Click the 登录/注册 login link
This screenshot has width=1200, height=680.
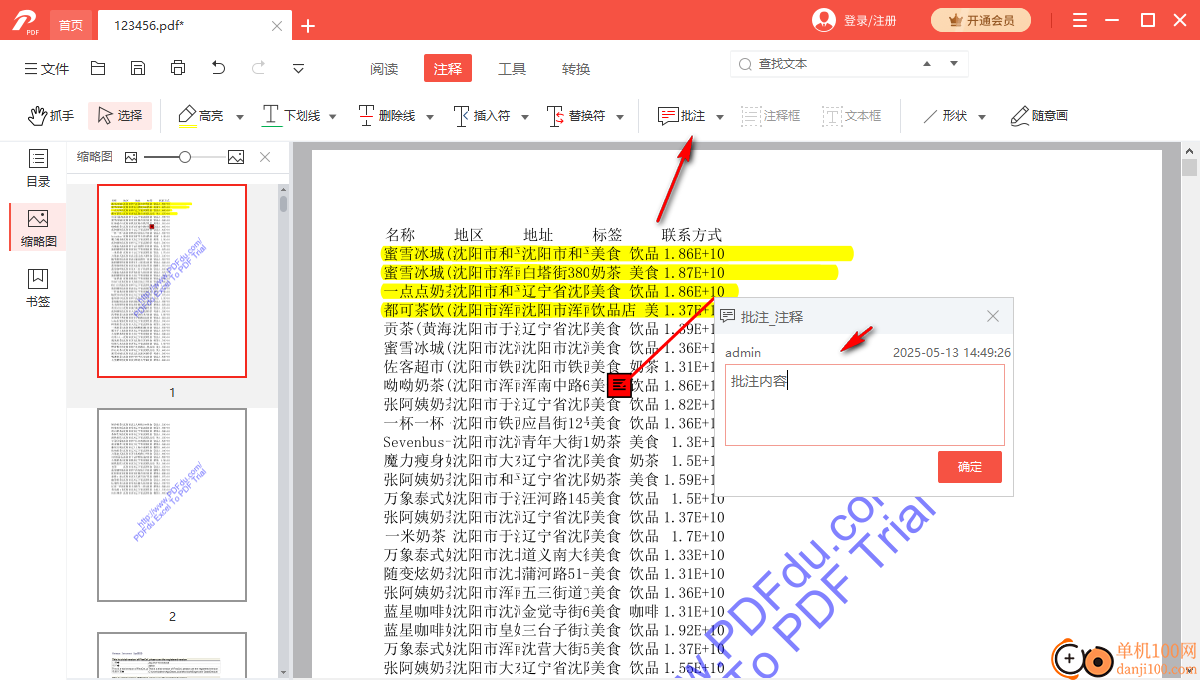870,20
